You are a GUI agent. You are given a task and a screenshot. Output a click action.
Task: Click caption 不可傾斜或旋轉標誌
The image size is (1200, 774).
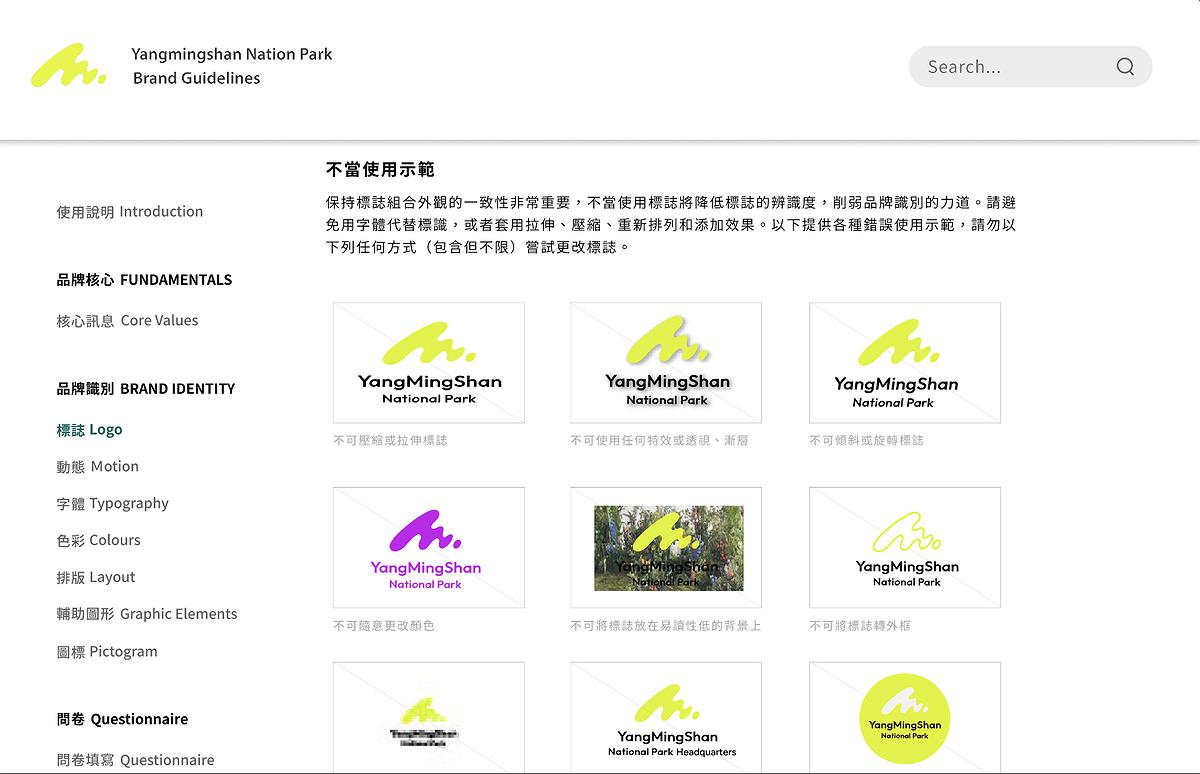pos(866,440)
